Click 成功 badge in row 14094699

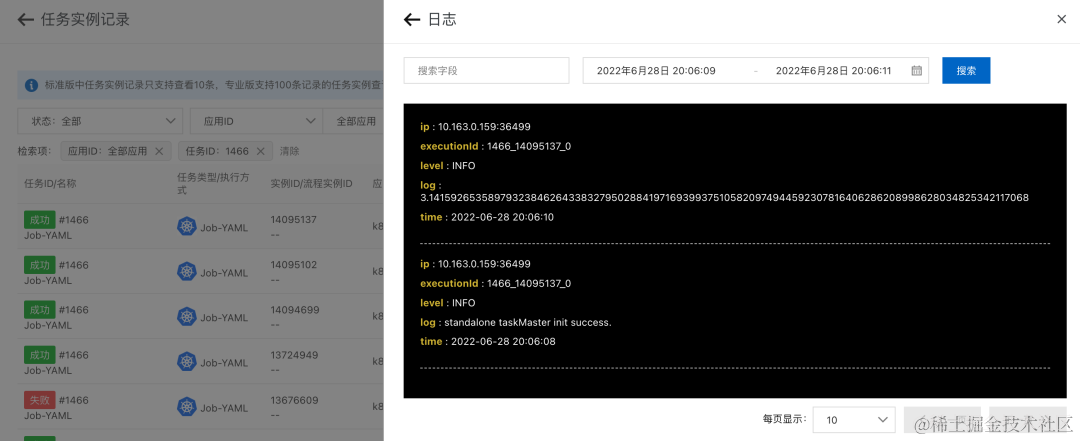[39, 309]
